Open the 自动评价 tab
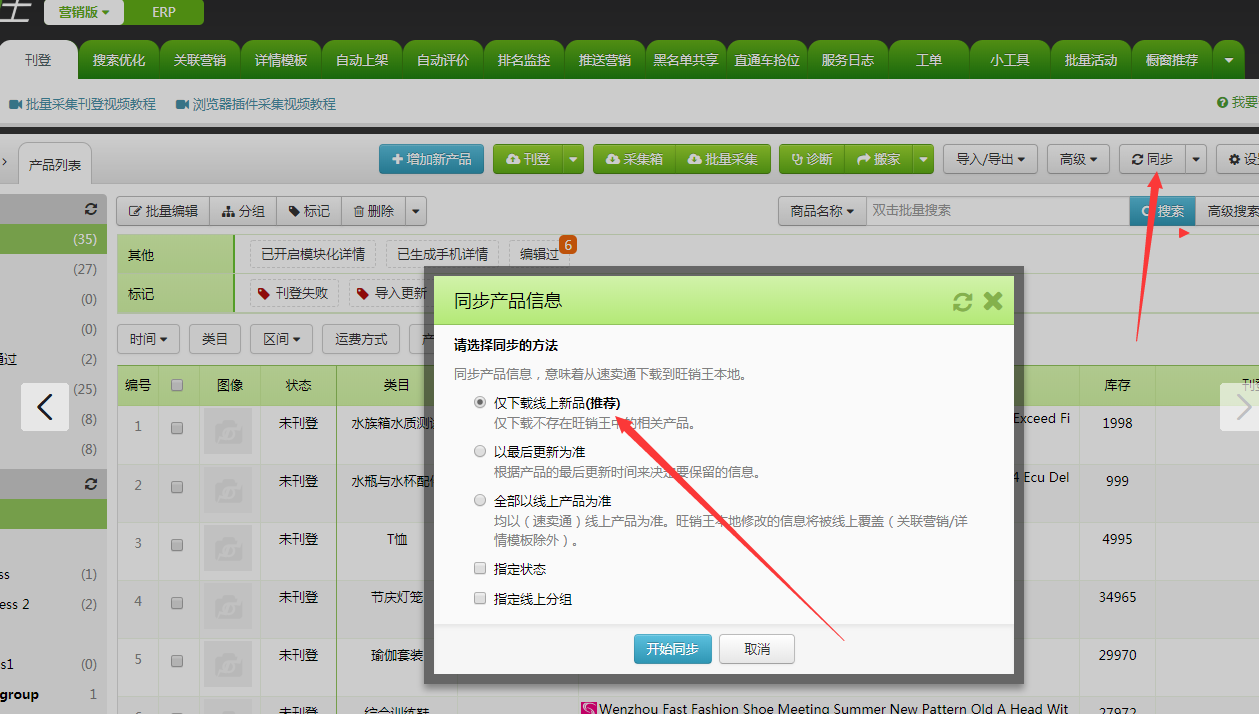 (x=443, y=60)
